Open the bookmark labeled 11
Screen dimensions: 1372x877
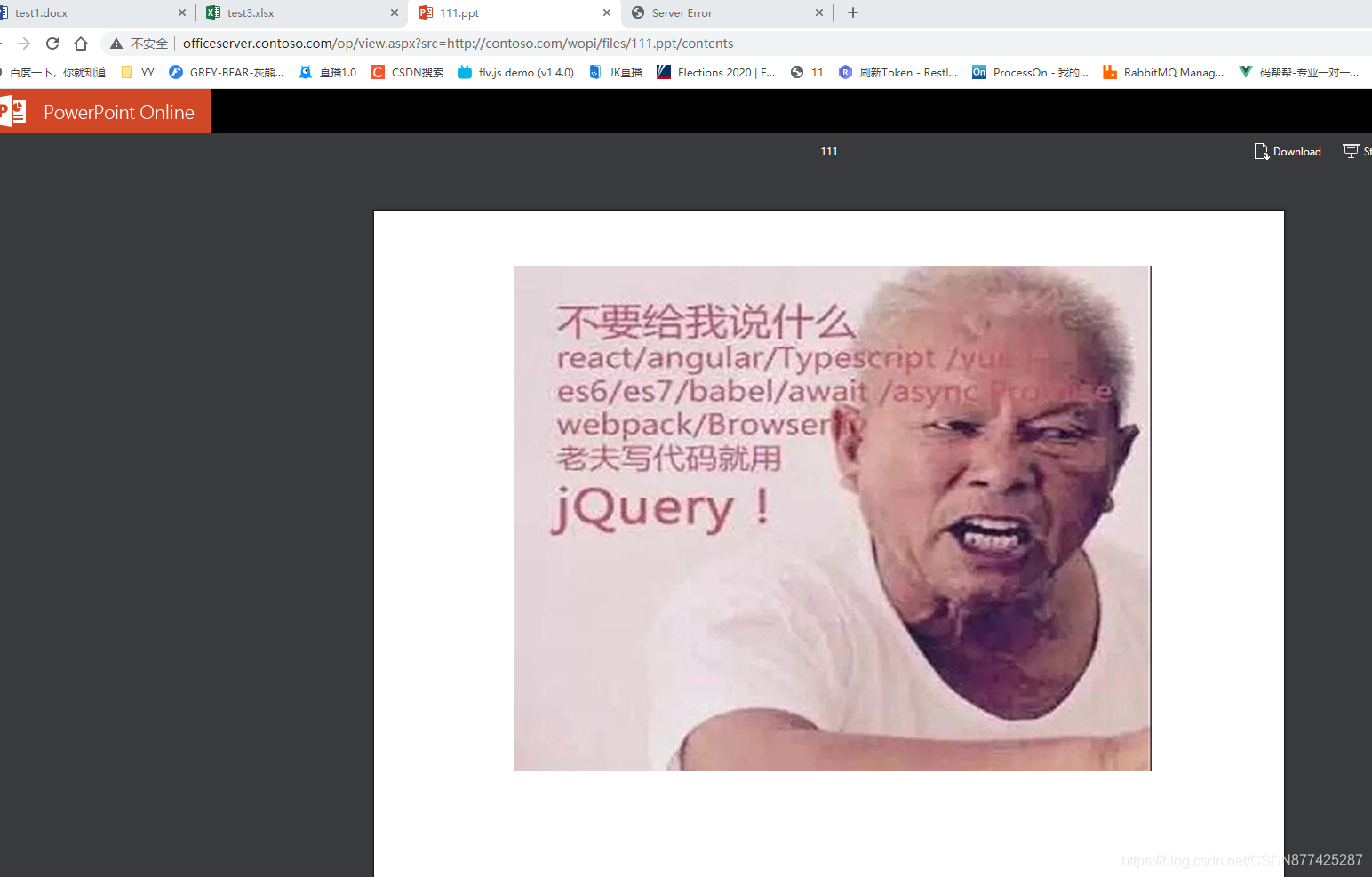click(x=807, y=73)
